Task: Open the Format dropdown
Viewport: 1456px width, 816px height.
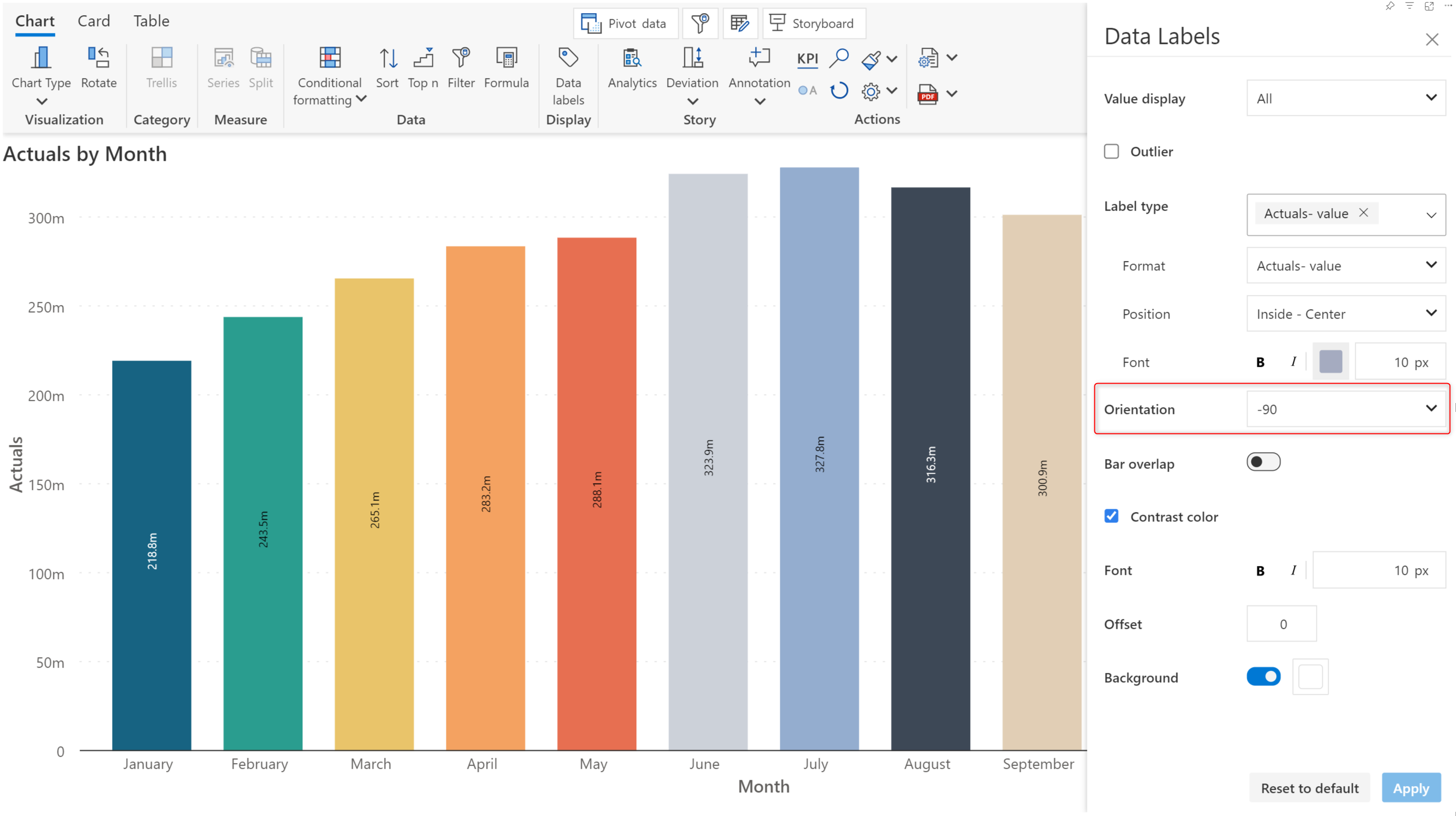Action: [1346, 266]
